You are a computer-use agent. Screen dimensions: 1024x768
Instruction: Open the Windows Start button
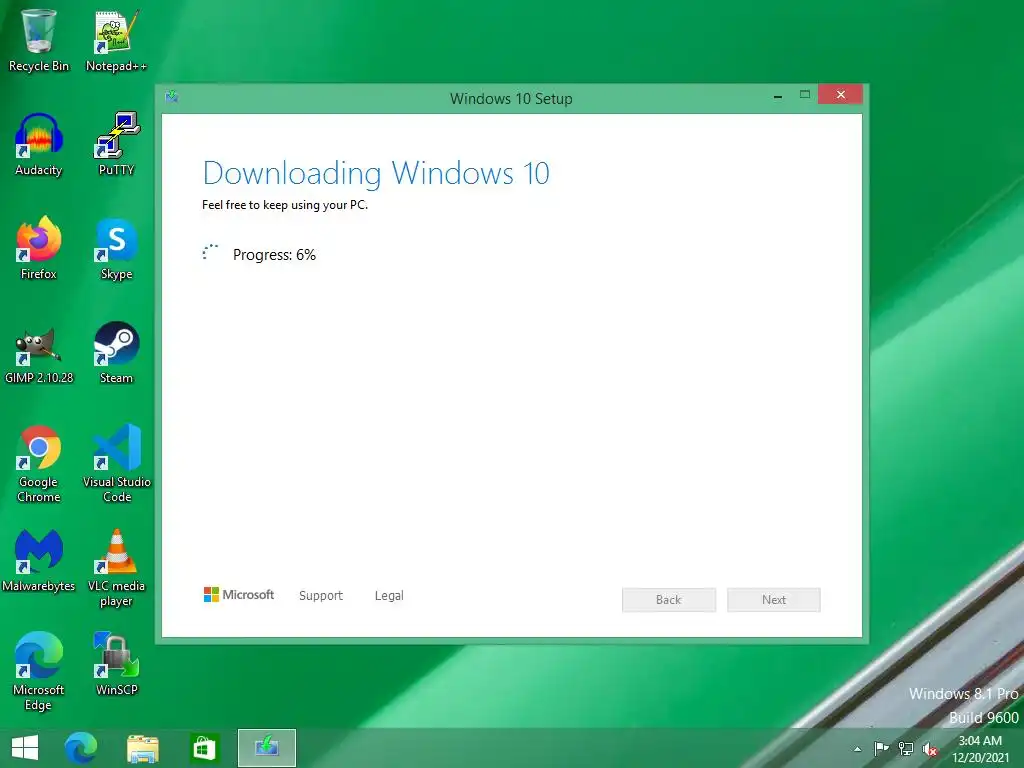point(25,748)
